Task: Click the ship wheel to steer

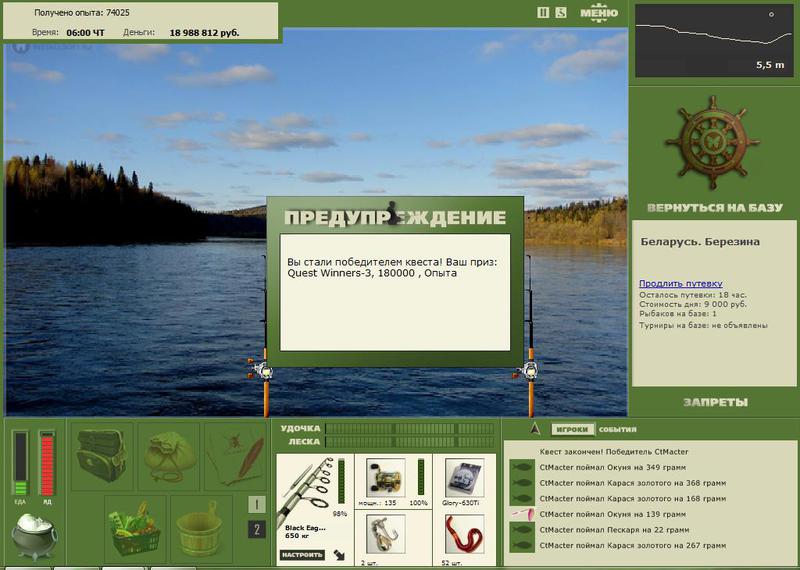Action: point(712,142)
